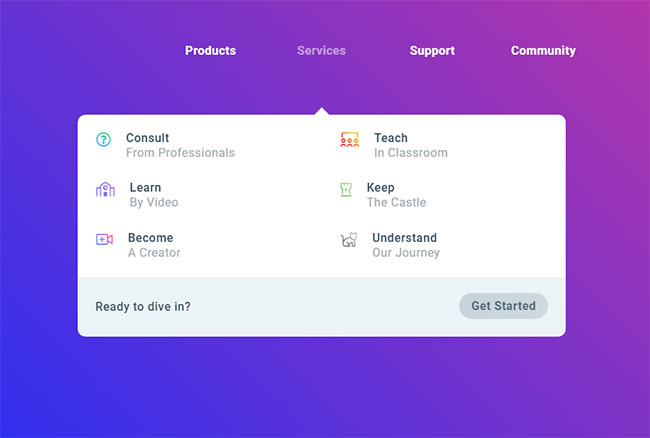
Task: Open the Support menu
Action: pos(432,51)
